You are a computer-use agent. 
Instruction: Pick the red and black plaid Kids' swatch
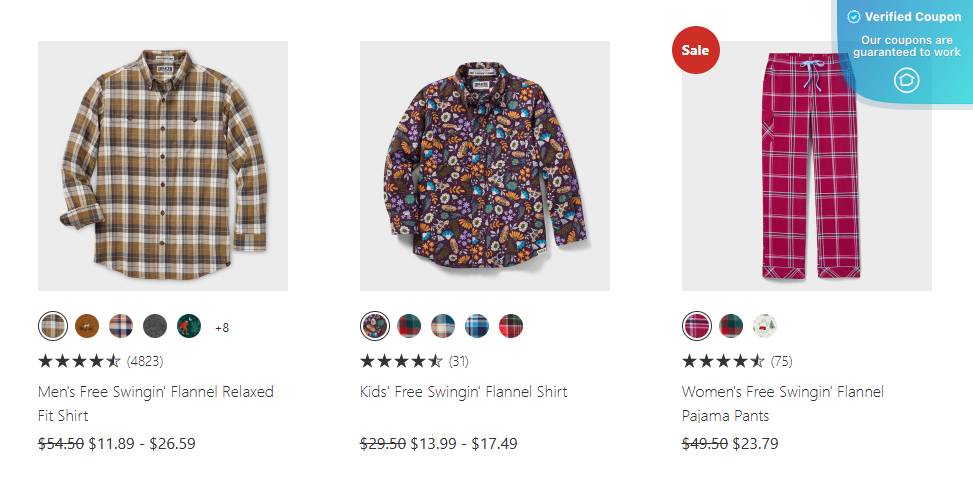[x=511, y=326]
